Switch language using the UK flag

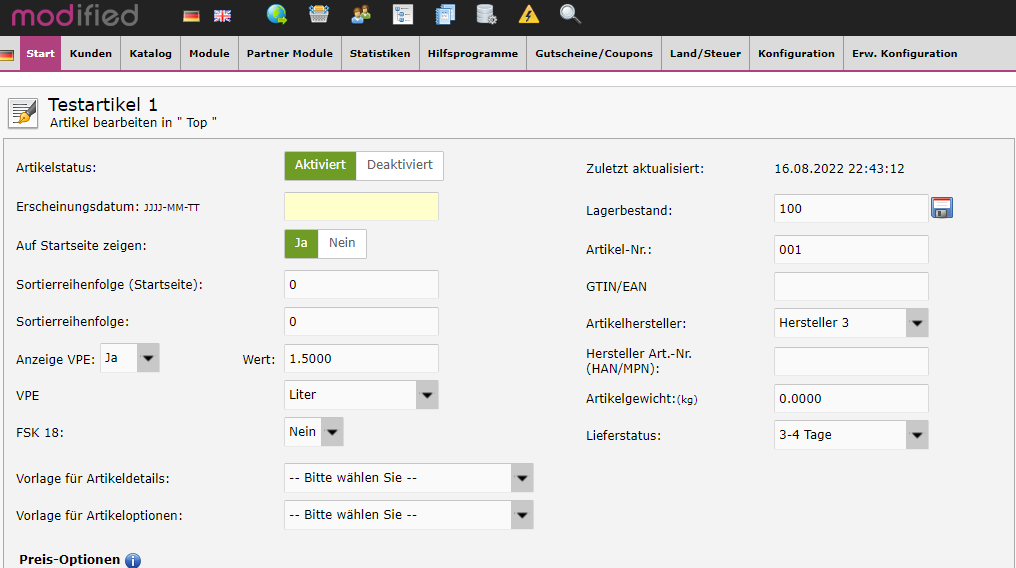click(x=222, y=15)
